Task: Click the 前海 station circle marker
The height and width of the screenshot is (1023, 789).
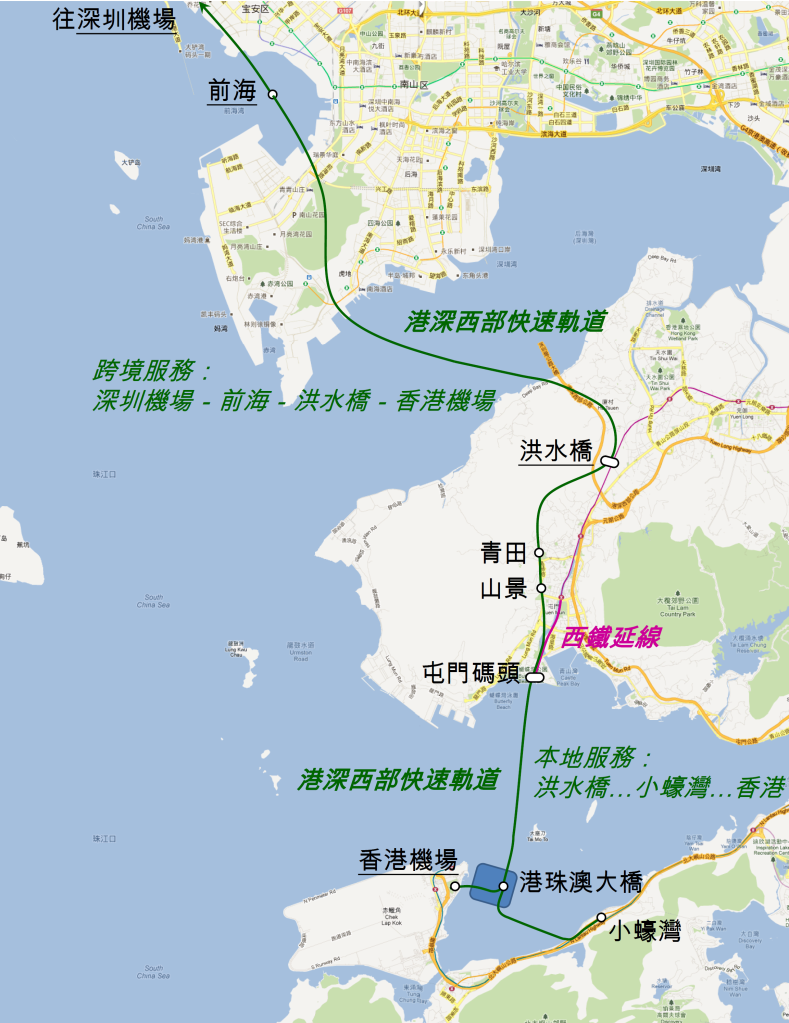Action: pos(272,95)
